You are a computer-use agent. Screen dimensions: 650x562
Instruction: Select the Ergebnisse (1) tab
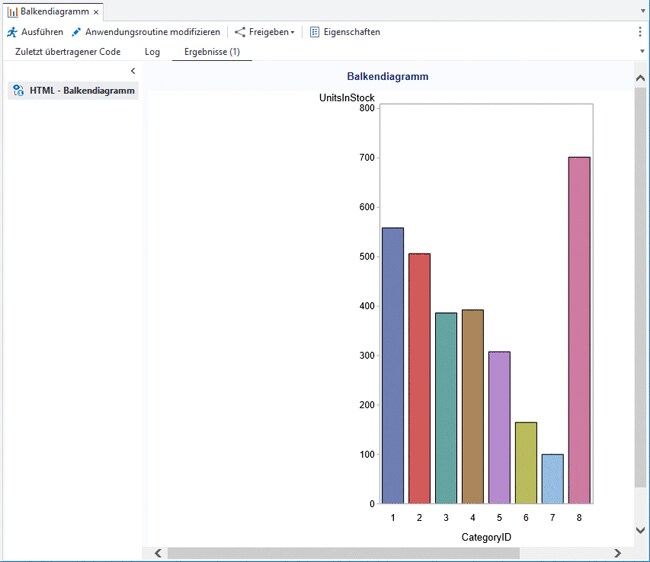(211, 52)
